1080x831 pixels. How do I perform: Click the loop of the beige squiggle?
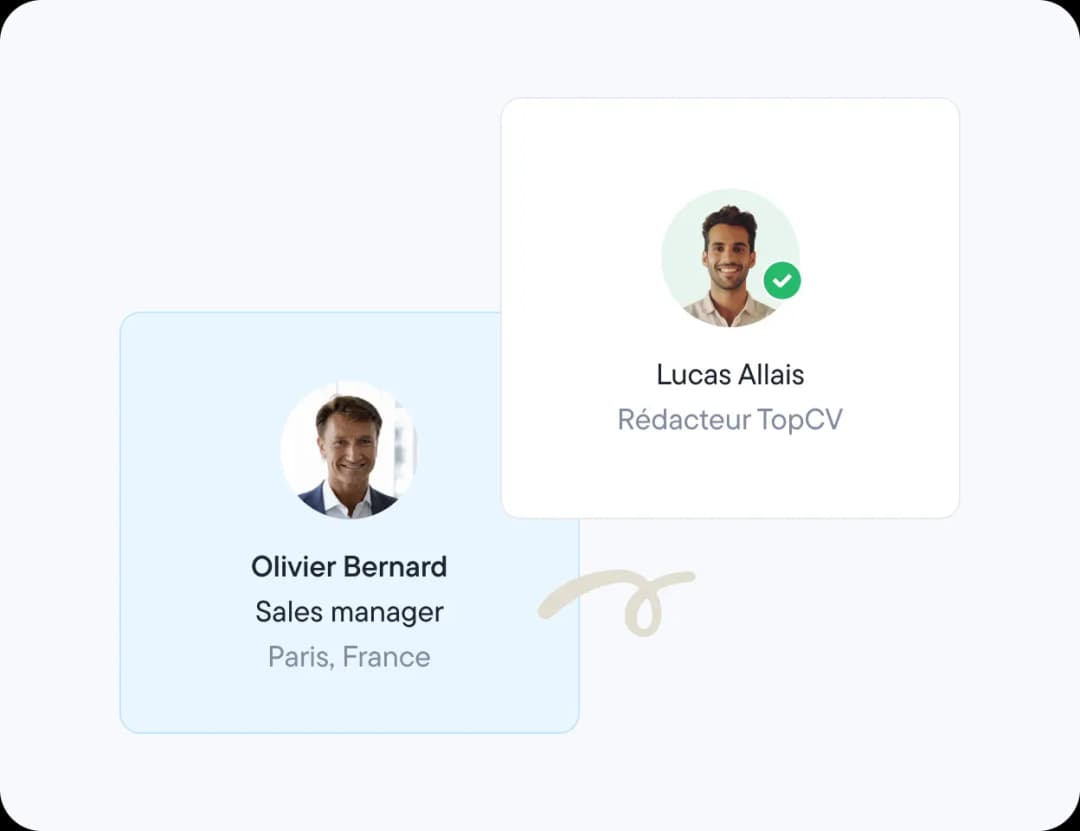645,609
